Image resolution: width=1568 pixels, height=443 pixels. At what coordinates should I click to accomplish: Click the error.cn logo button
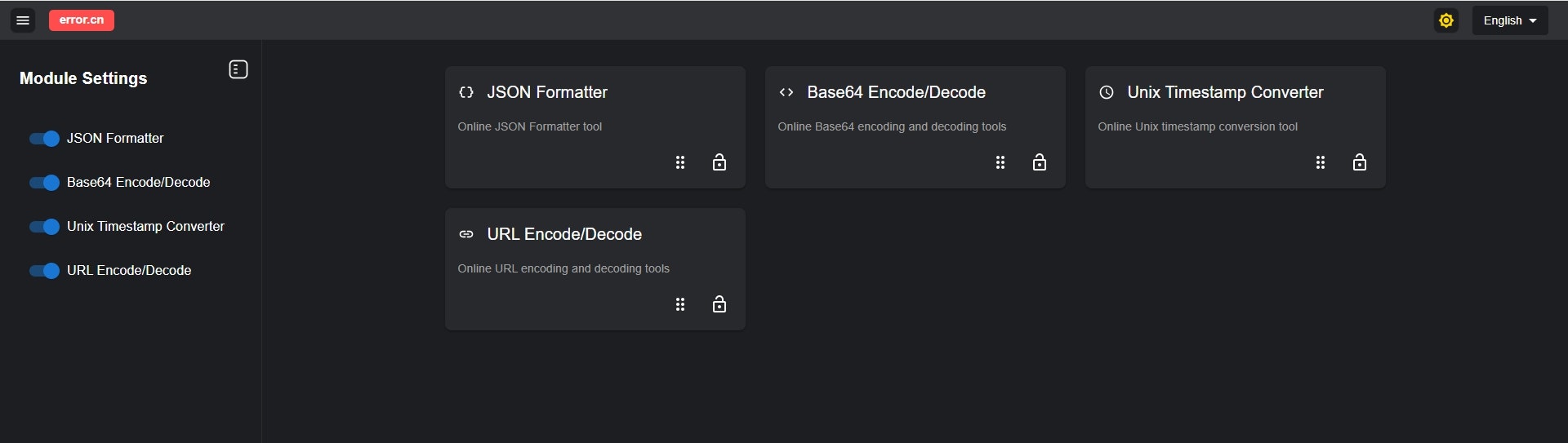[82, 20]
